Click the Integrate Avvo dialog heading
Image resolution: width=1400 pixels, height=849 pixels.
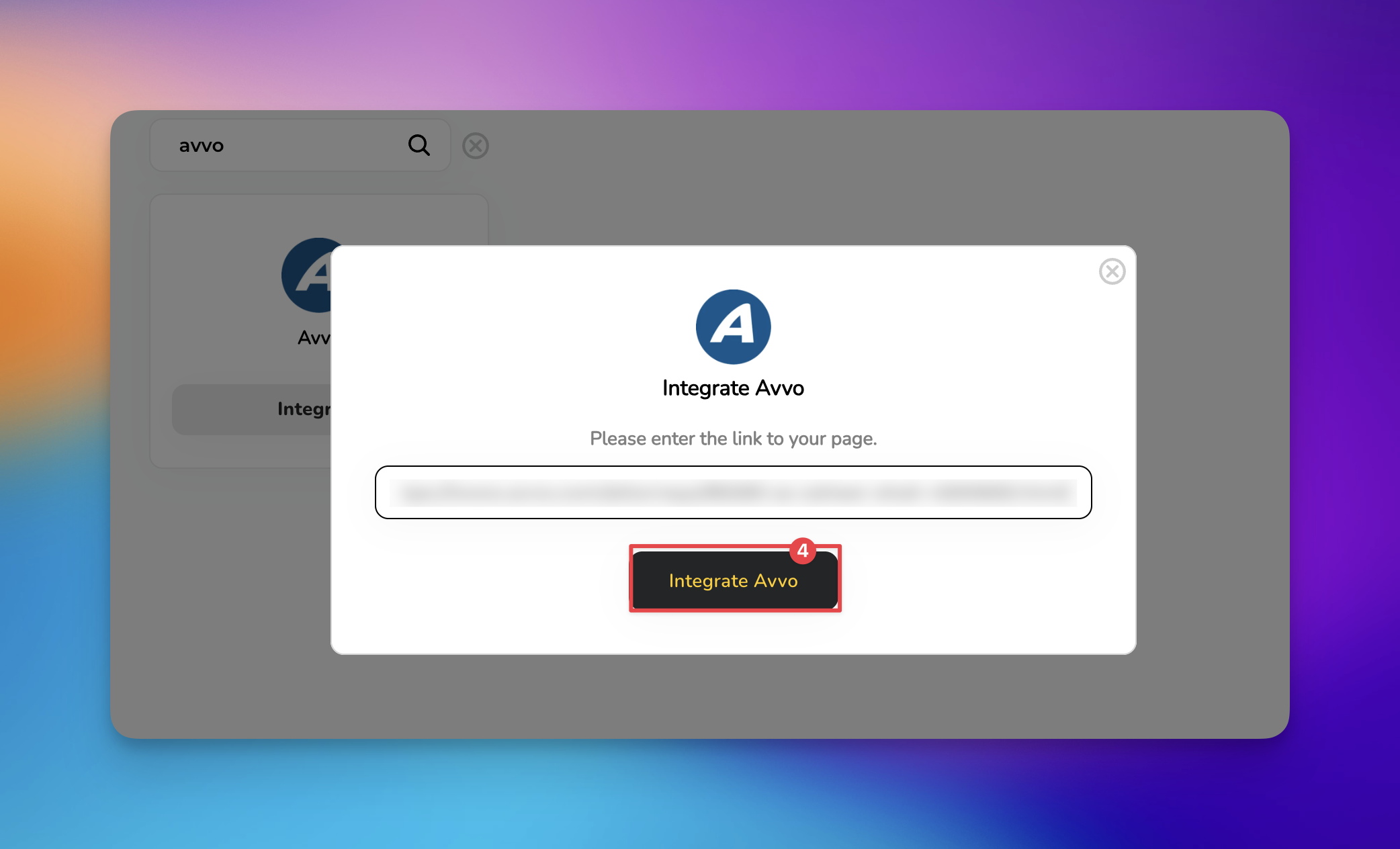click(733, 388)
